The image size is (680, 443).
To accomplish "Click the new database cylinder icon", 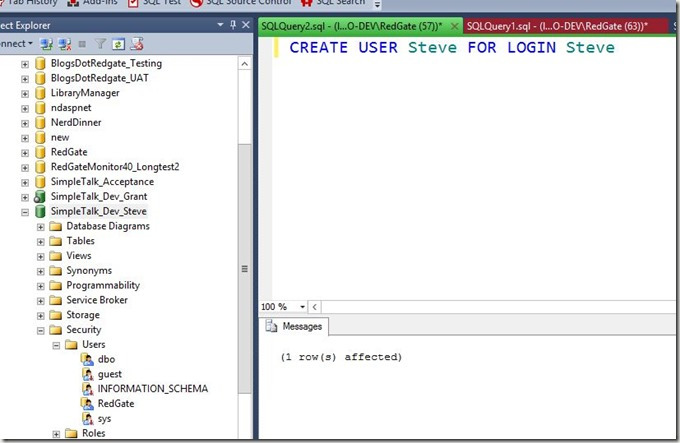I will point(40,137).
